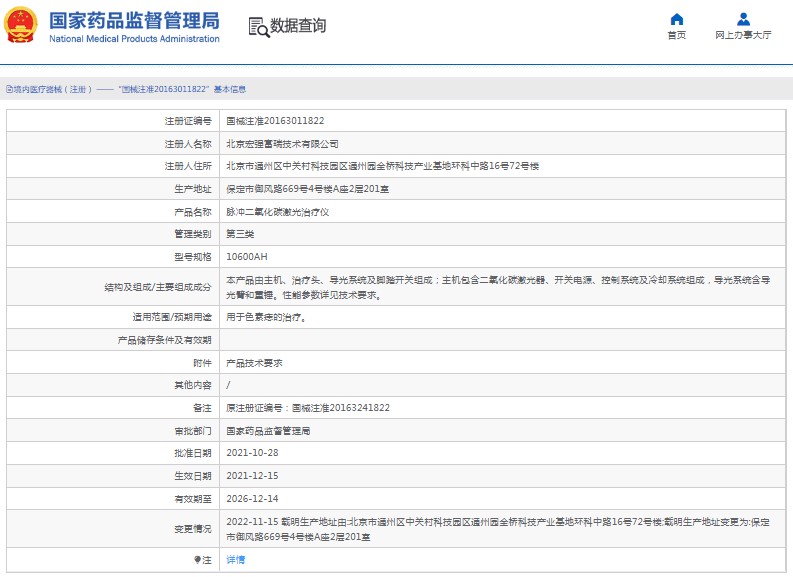Click the 网上办事大厅 person icon
The width and height of the screenshot is (793, 577).
click(743, 19)
